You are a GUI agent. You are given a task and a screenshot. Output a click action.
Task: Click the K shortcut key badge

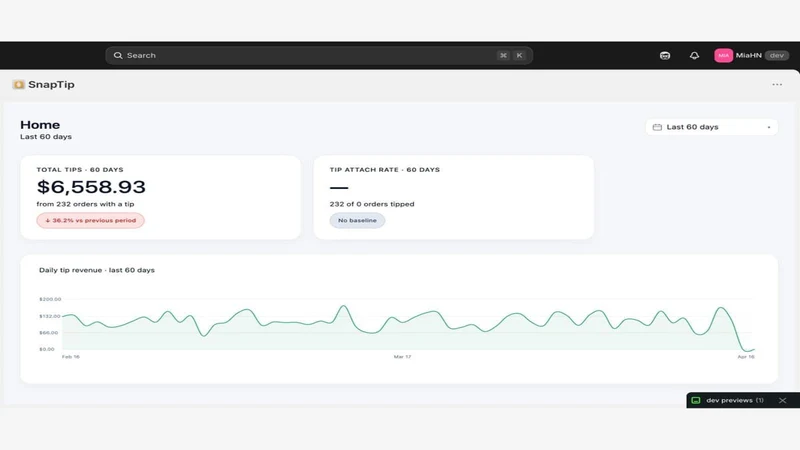click(x=519, y=55)
